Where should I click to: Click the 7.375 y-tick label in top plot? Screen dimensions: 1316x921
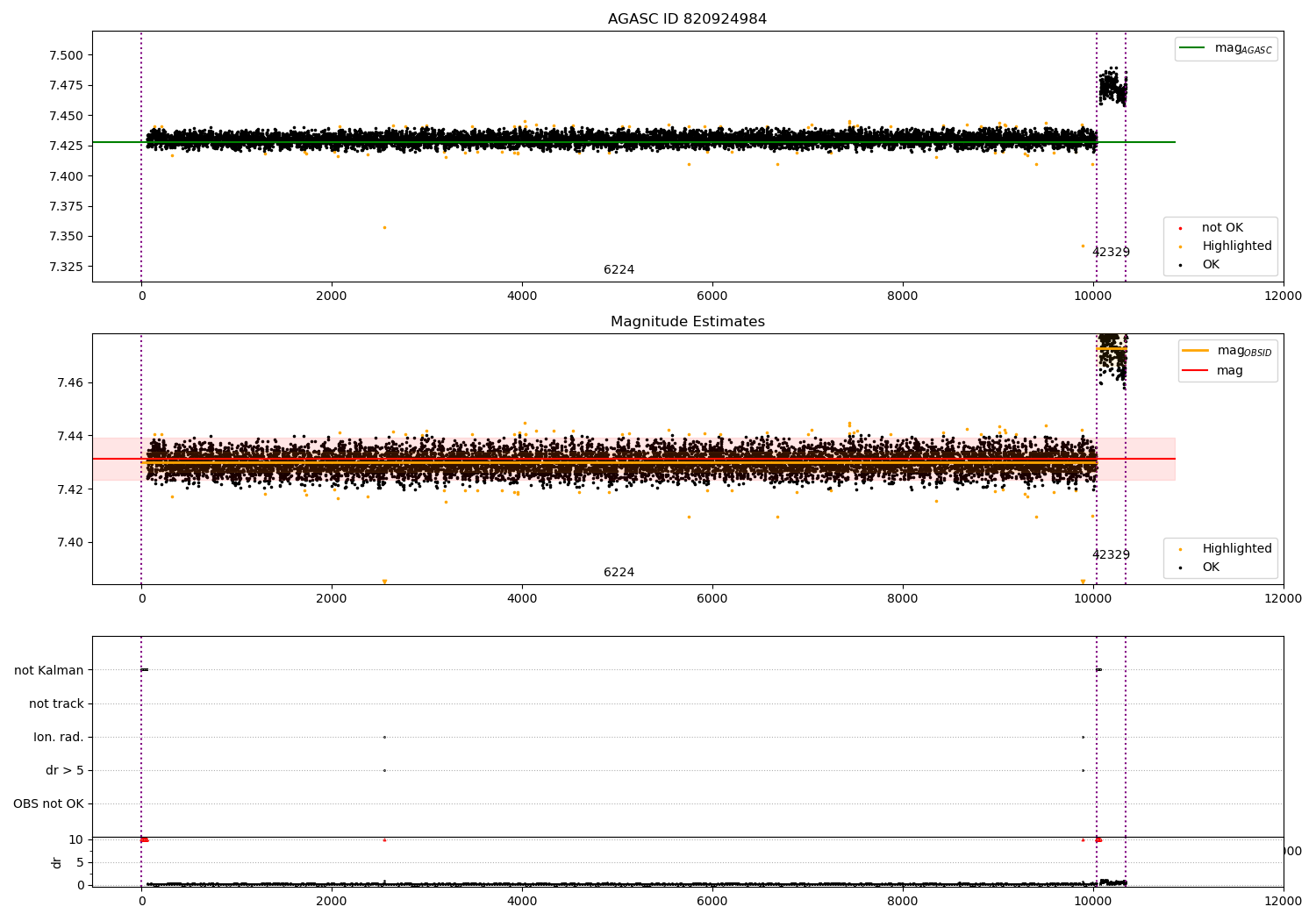point(67,206)
